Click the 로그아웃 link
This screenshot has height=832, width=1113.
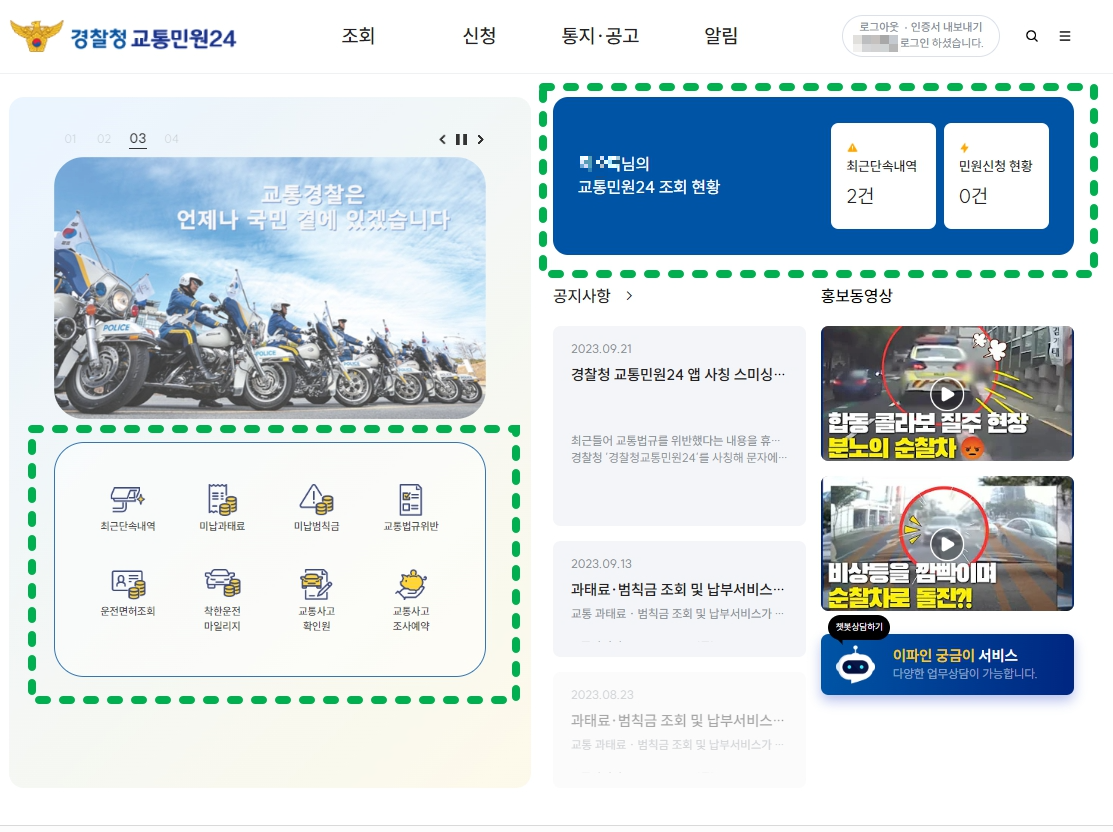click(878, 27)
